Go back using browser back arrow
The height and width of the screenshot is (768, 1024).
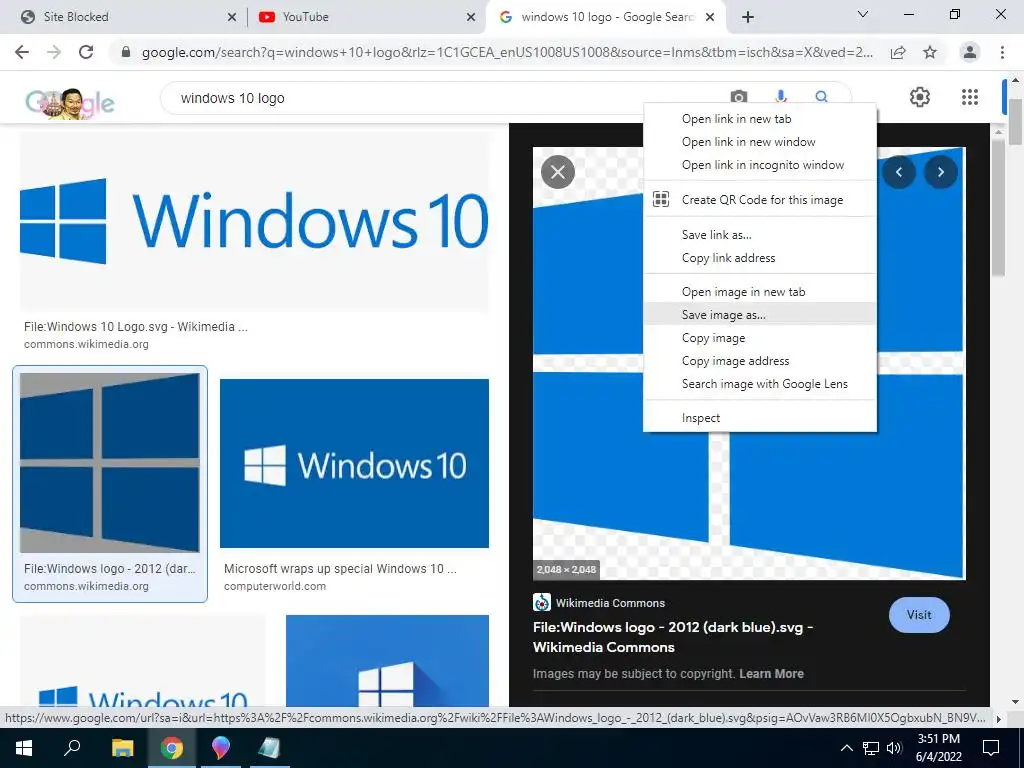[22, 52]
